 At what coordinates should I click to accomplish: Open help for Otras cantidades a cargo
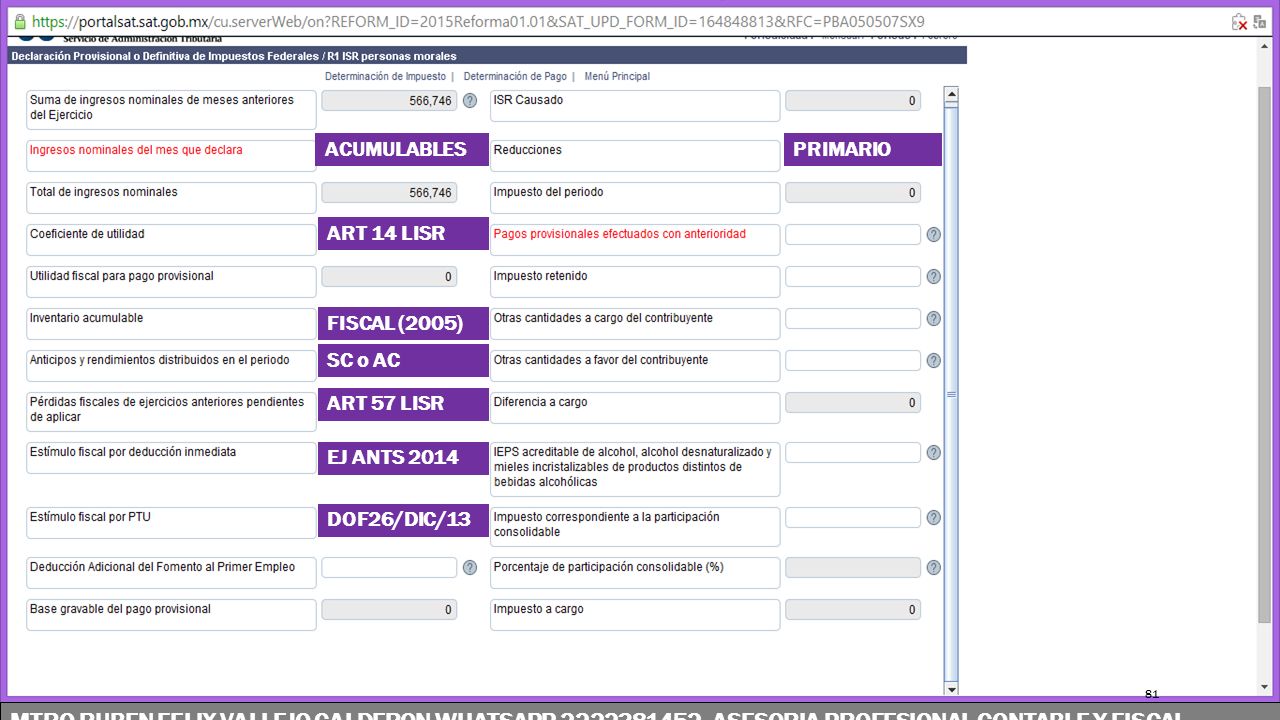click(934, 319)
